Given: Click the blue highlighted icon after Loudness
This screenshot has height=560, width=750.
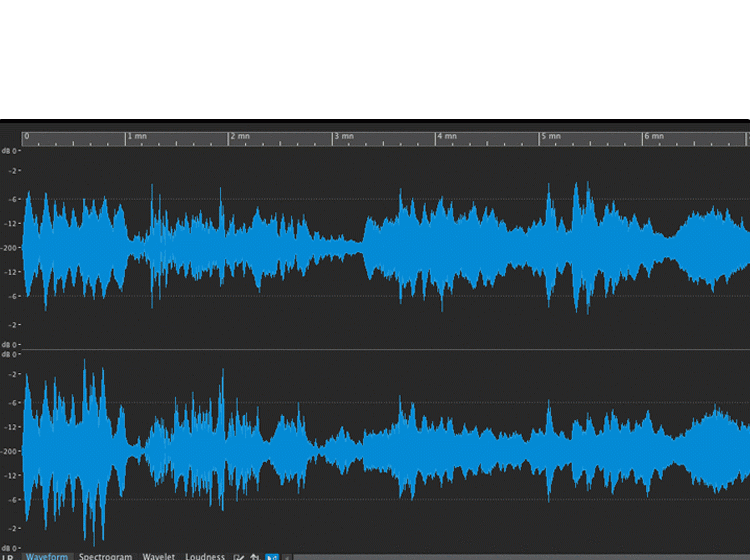Looking at the screenshot, I should (272, 557).
